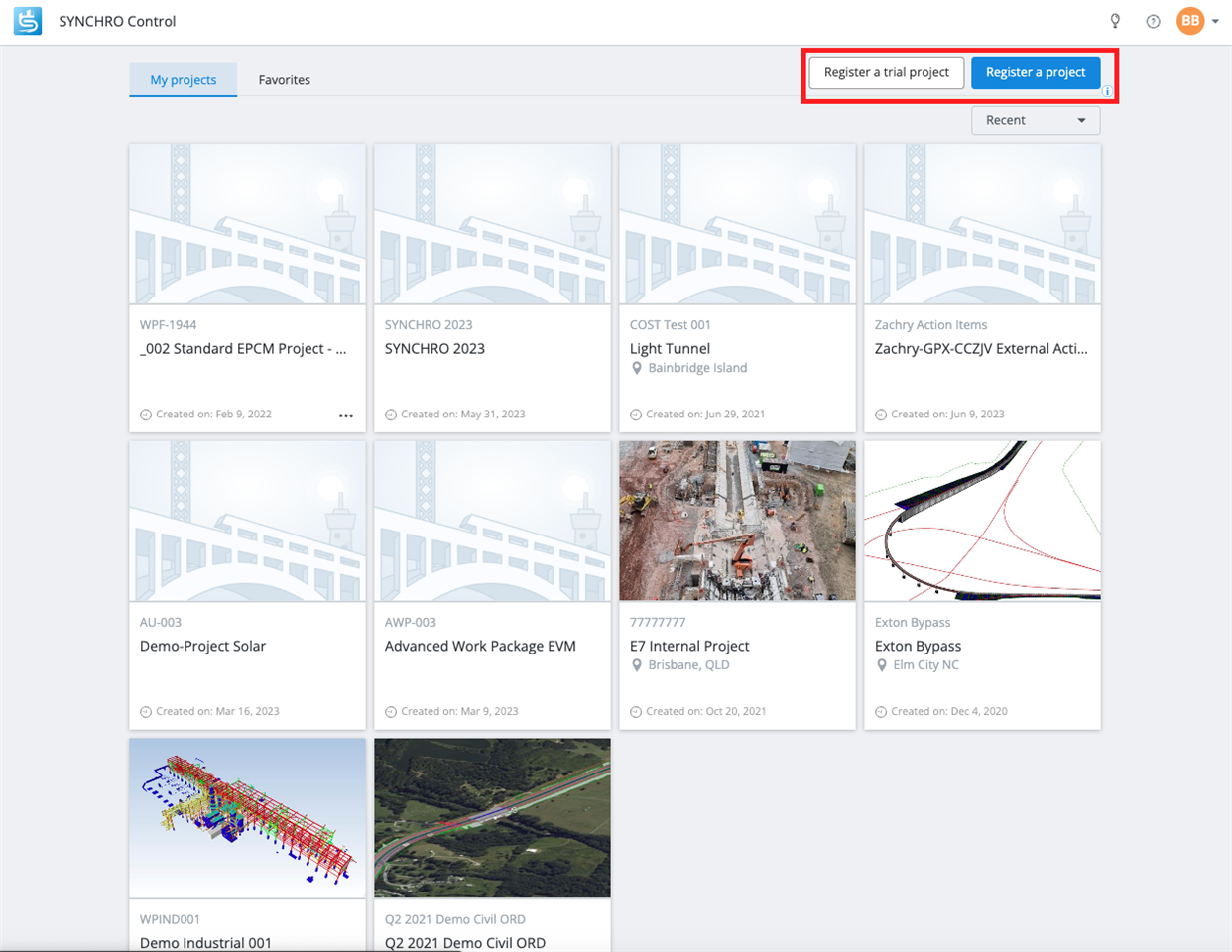Screen dimensions: 1232x952
Task: Click the clock icon on Demo-Project Solar card
Action: click(x=145, y=711)
